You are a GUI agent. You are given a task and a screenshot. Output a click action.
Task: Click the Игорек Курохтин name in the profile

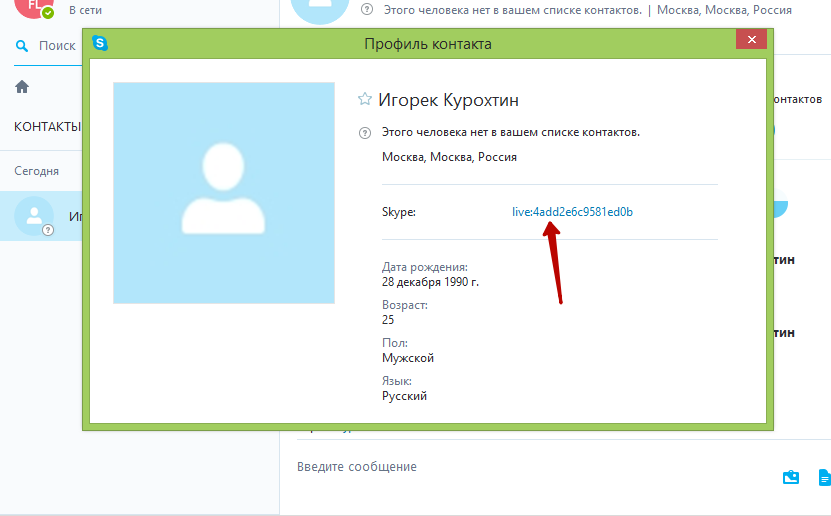(448, 100)
